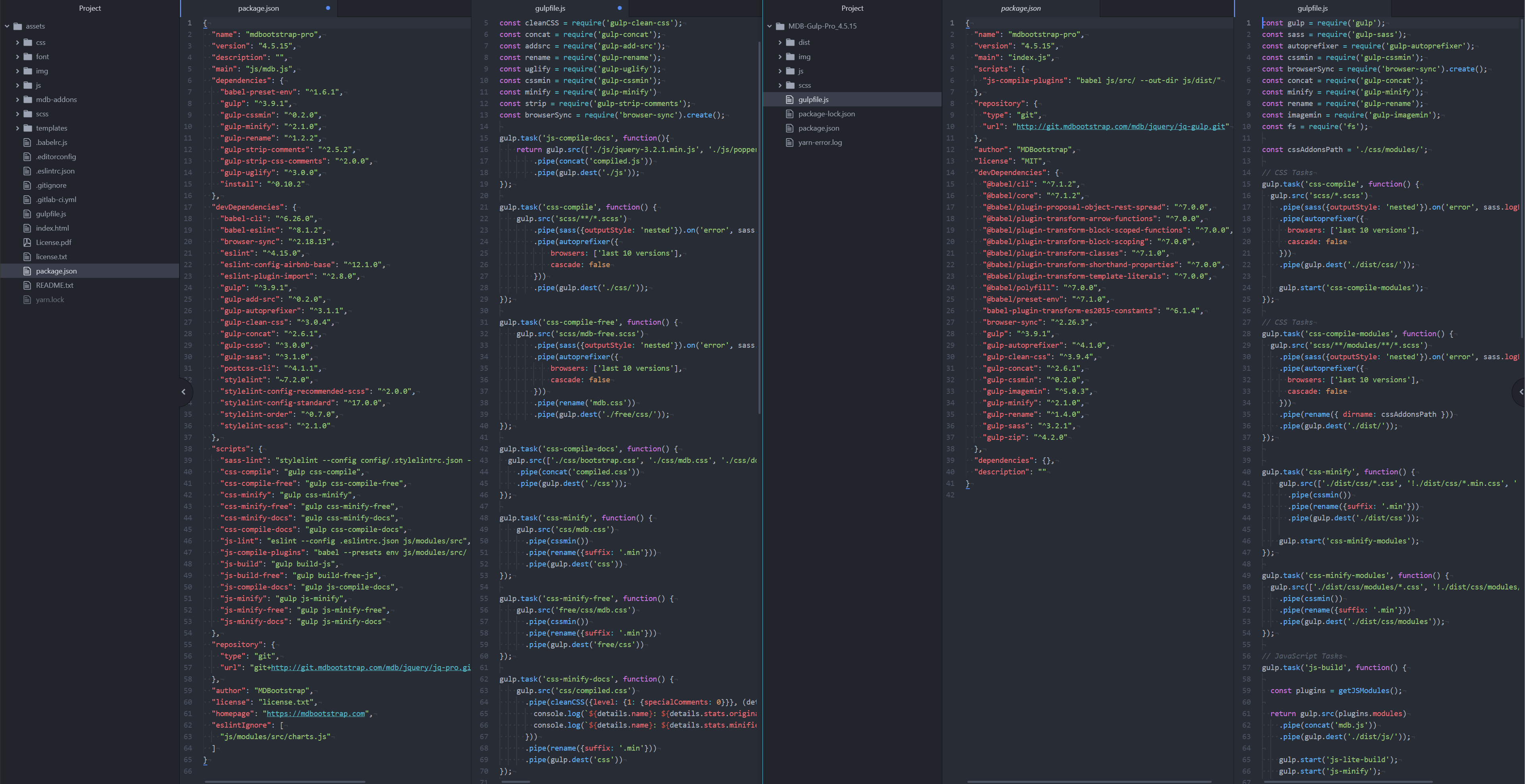Click vertical scrollbar of left gulpfile.js editor
This screenshot has width=1525, height=784.
click(x=759, y=228)
